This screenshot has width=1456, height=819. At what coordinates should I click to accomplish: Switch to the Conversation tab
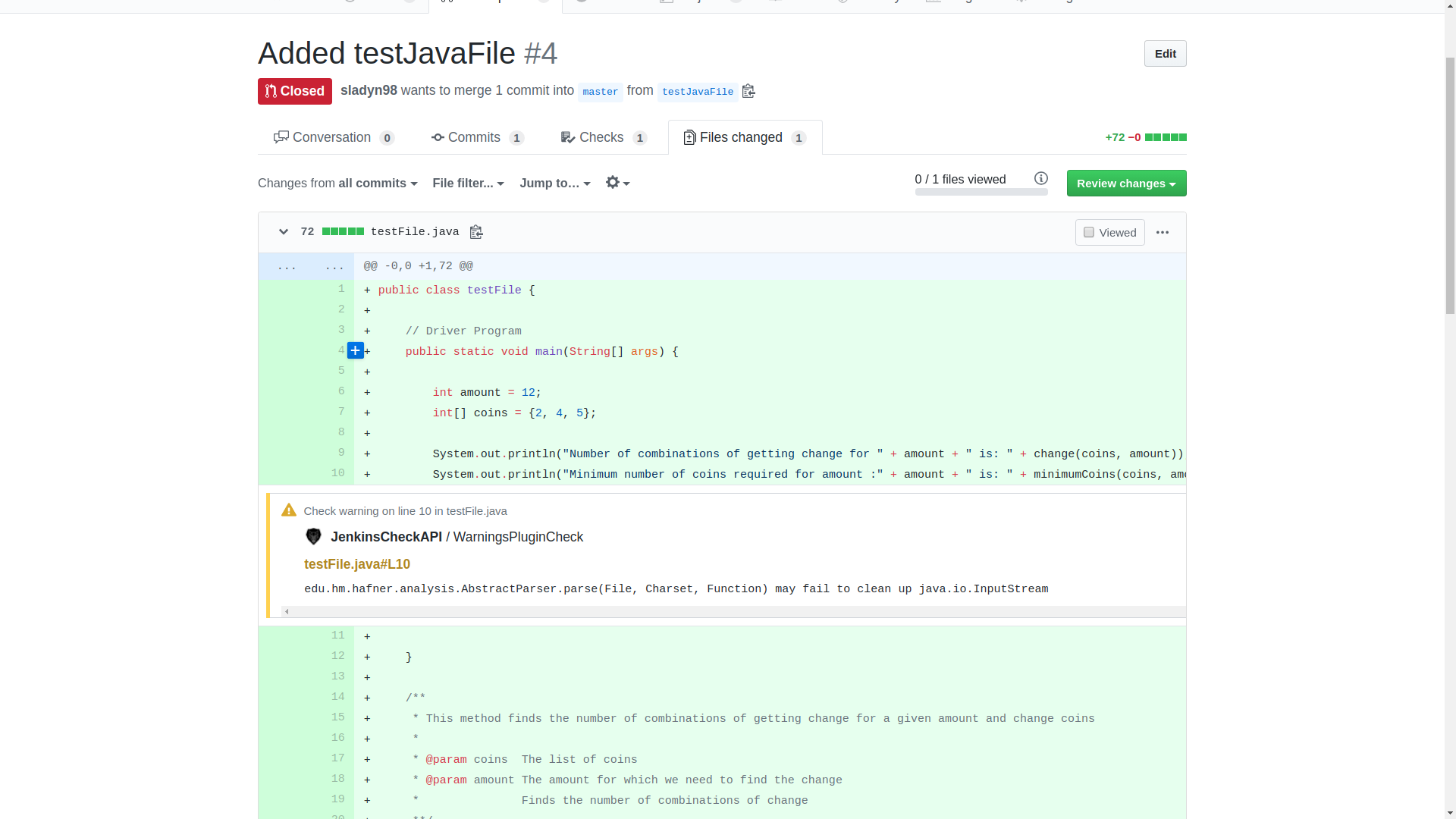click(x=334, y=137)
